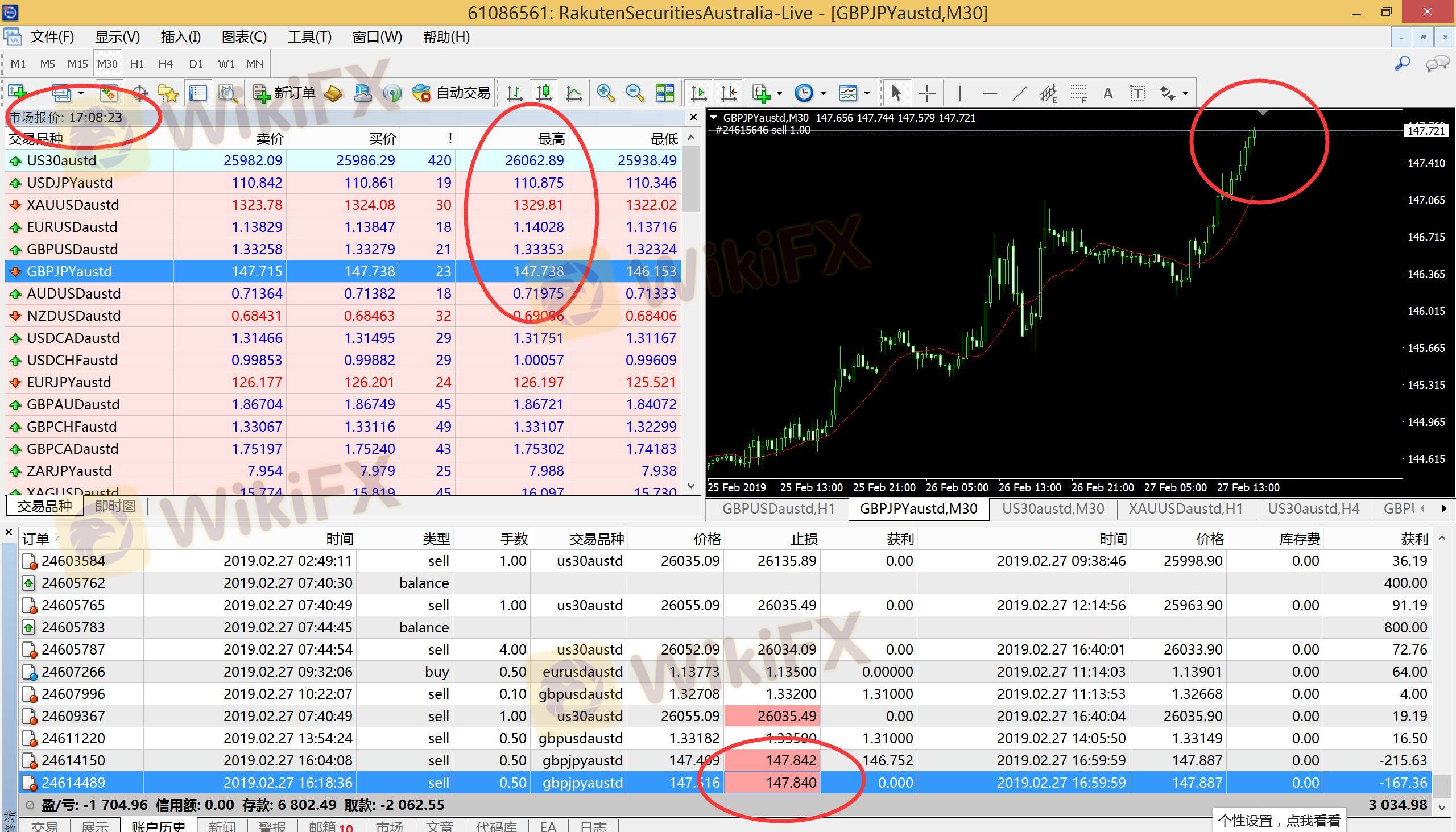Switch to line chart mode

[574, 93]
